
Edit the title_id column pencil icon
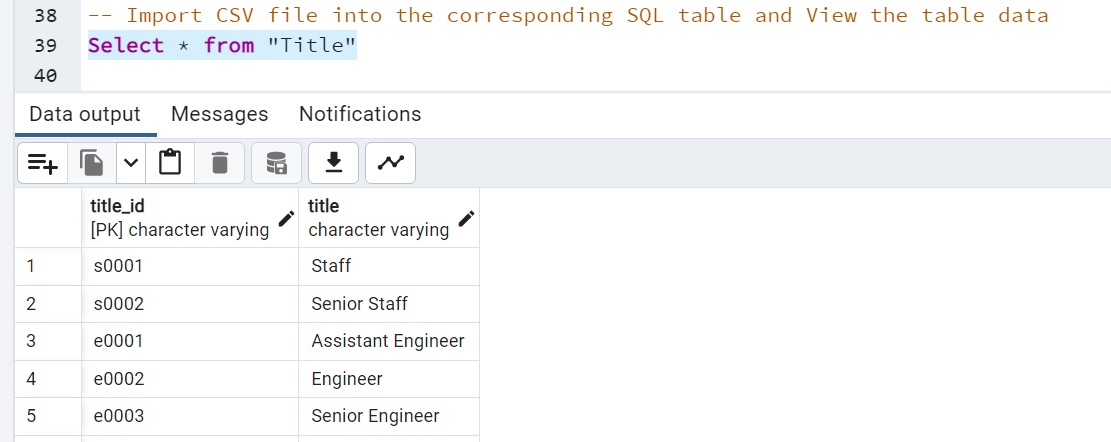(286, 218)
